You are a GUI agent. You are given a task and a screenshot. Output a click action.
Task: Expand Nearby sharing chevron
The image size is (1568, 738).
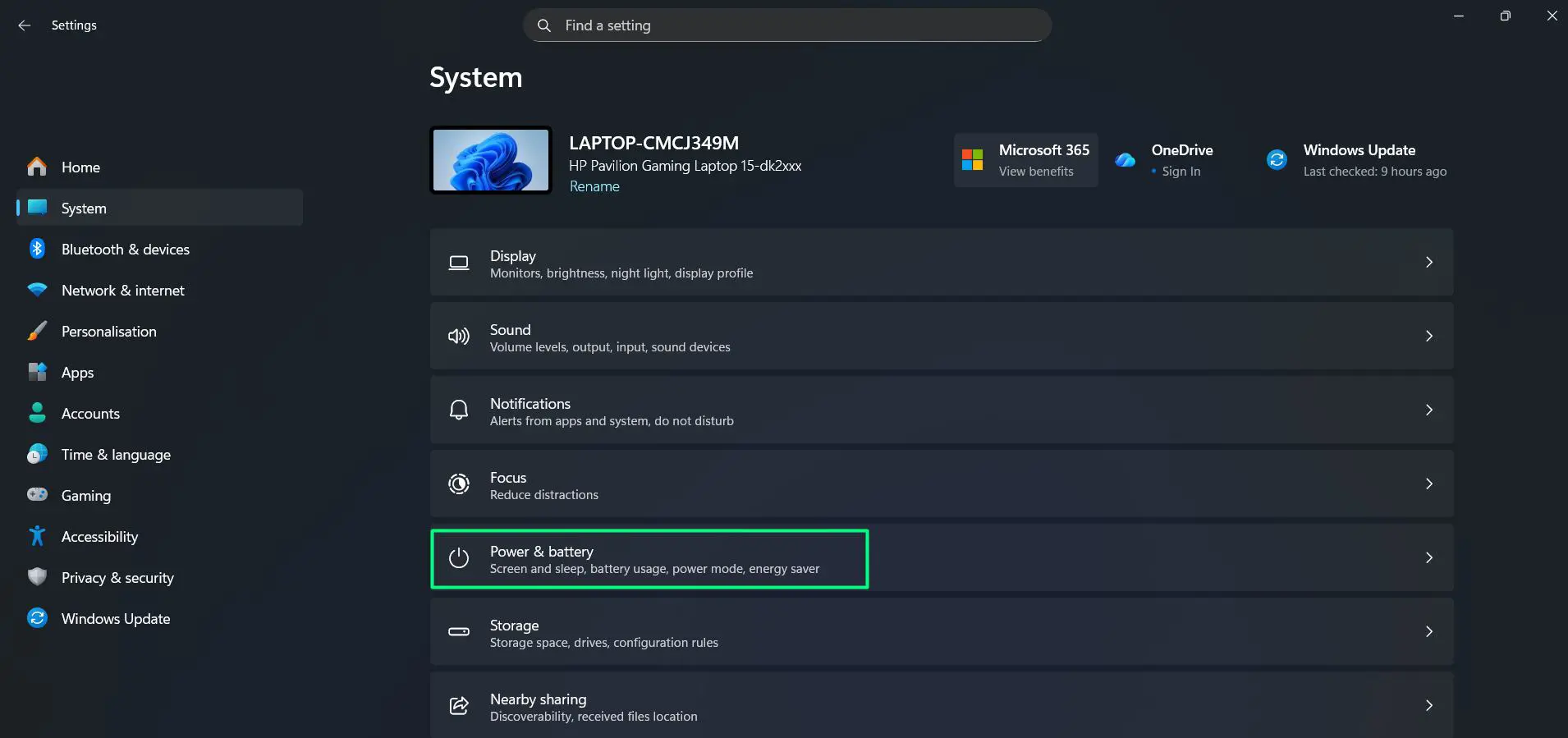tap(1429, 706)
